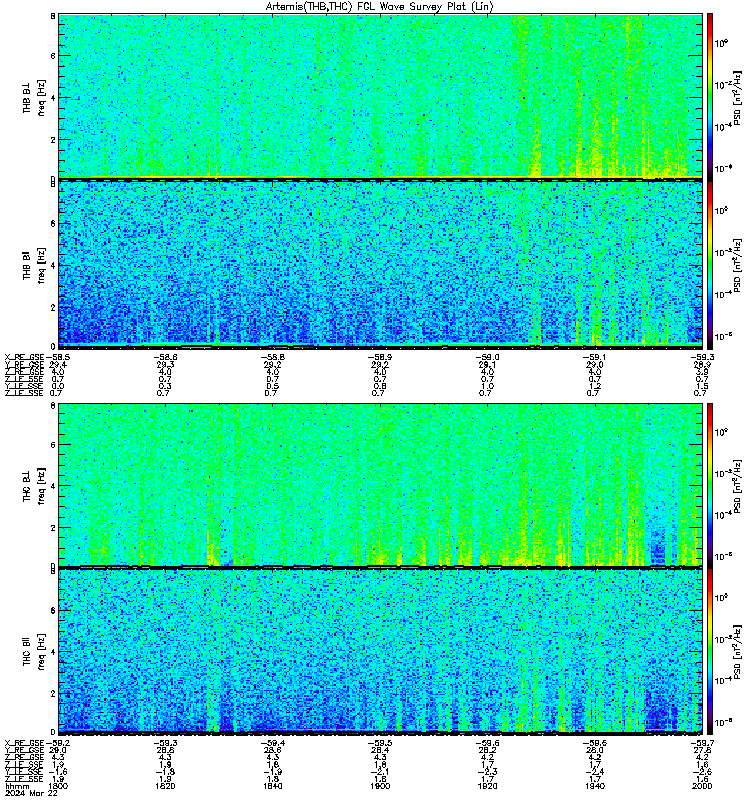Click the THC Y_RE_GSE value 28.4
The width and height of the screenshot is (750, 800).
pyautogui.click(x=380, y=751)
